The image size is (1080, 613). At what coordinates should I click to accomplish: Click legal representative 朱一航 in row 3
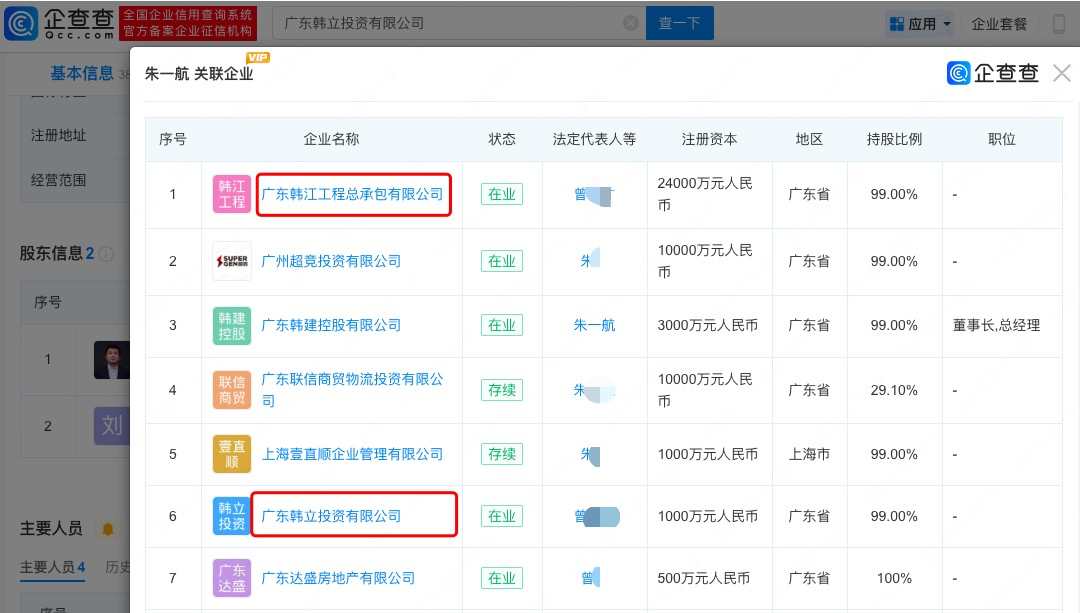tap(594, 325)
